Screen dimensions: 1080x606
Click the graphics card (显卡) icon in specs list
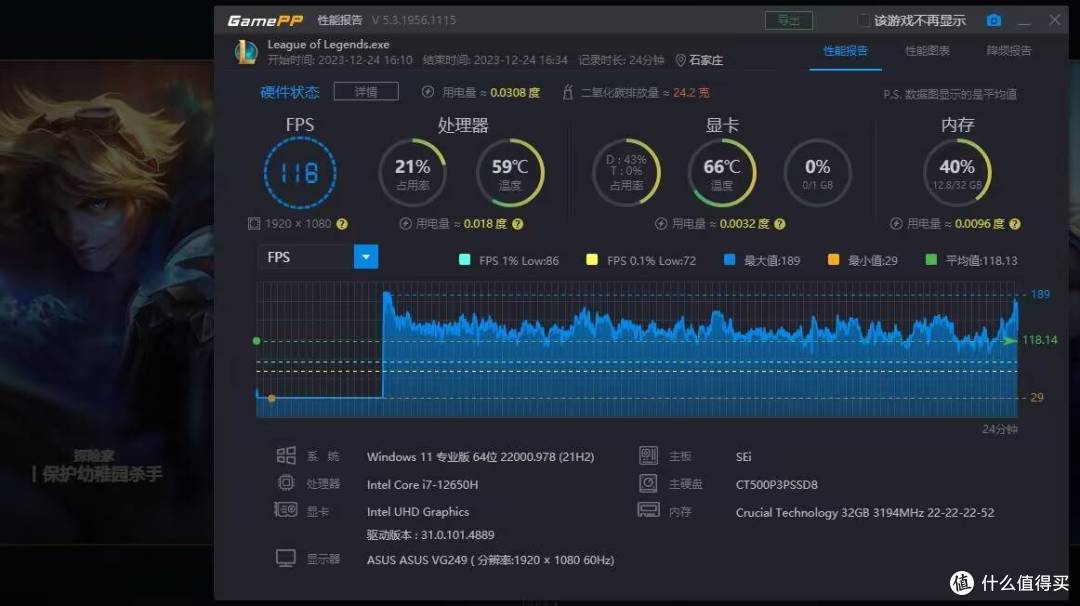(285, 510)
